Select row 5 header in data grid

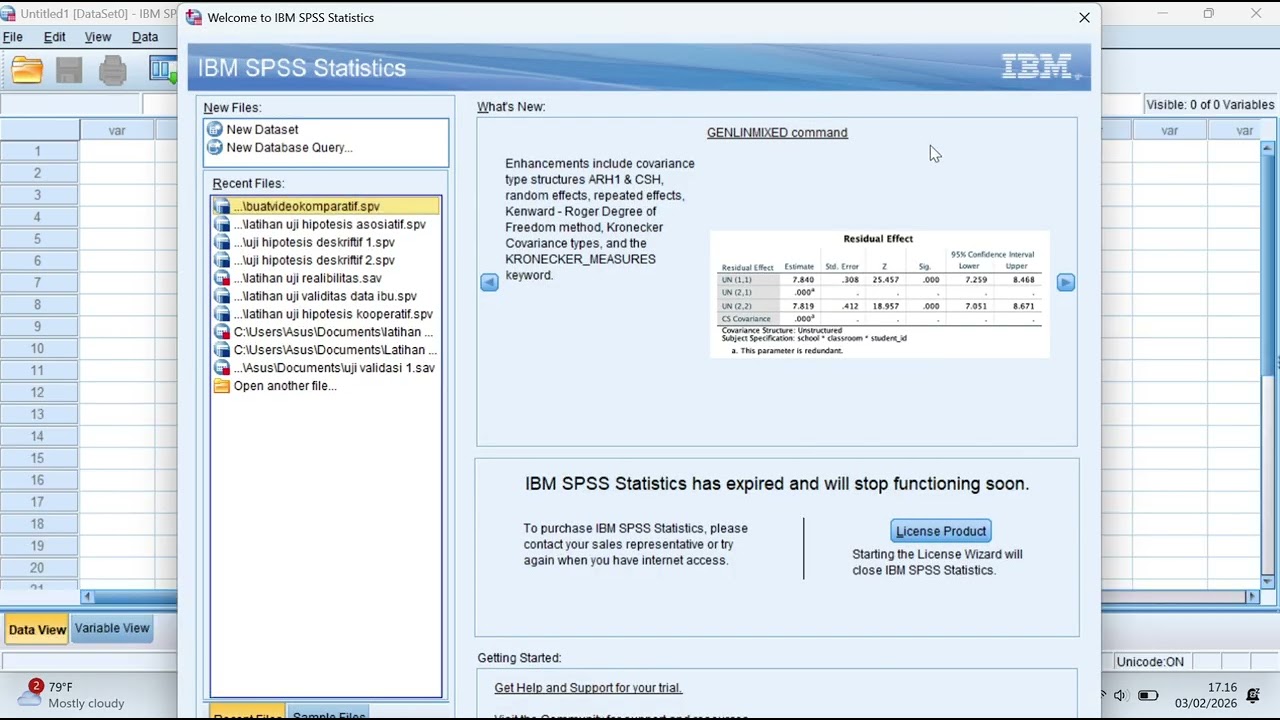click(39, 239)
